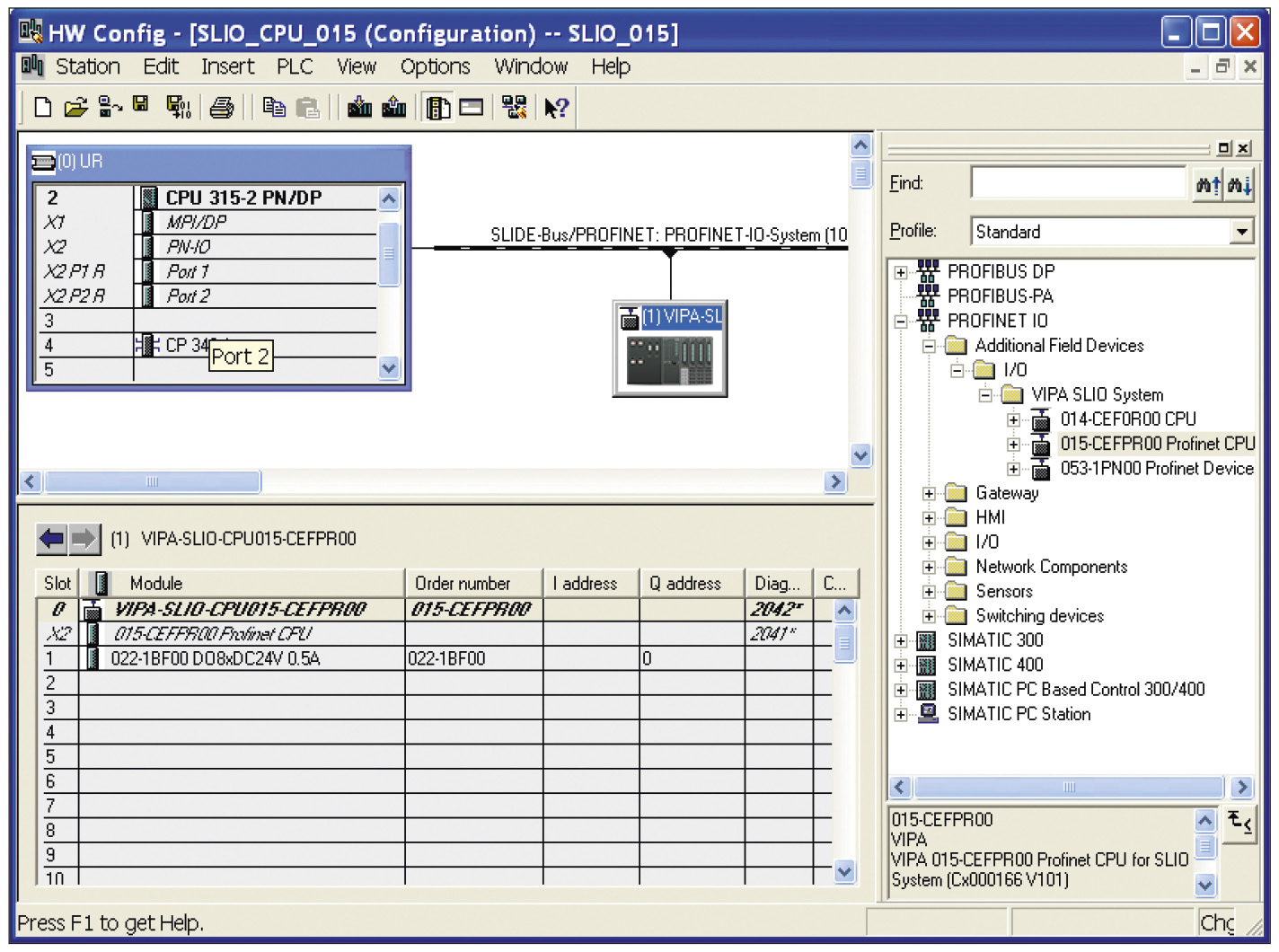Toggle the hardware Catalog icon
This screenshot has width=1279, height=952.
[438, 109]
